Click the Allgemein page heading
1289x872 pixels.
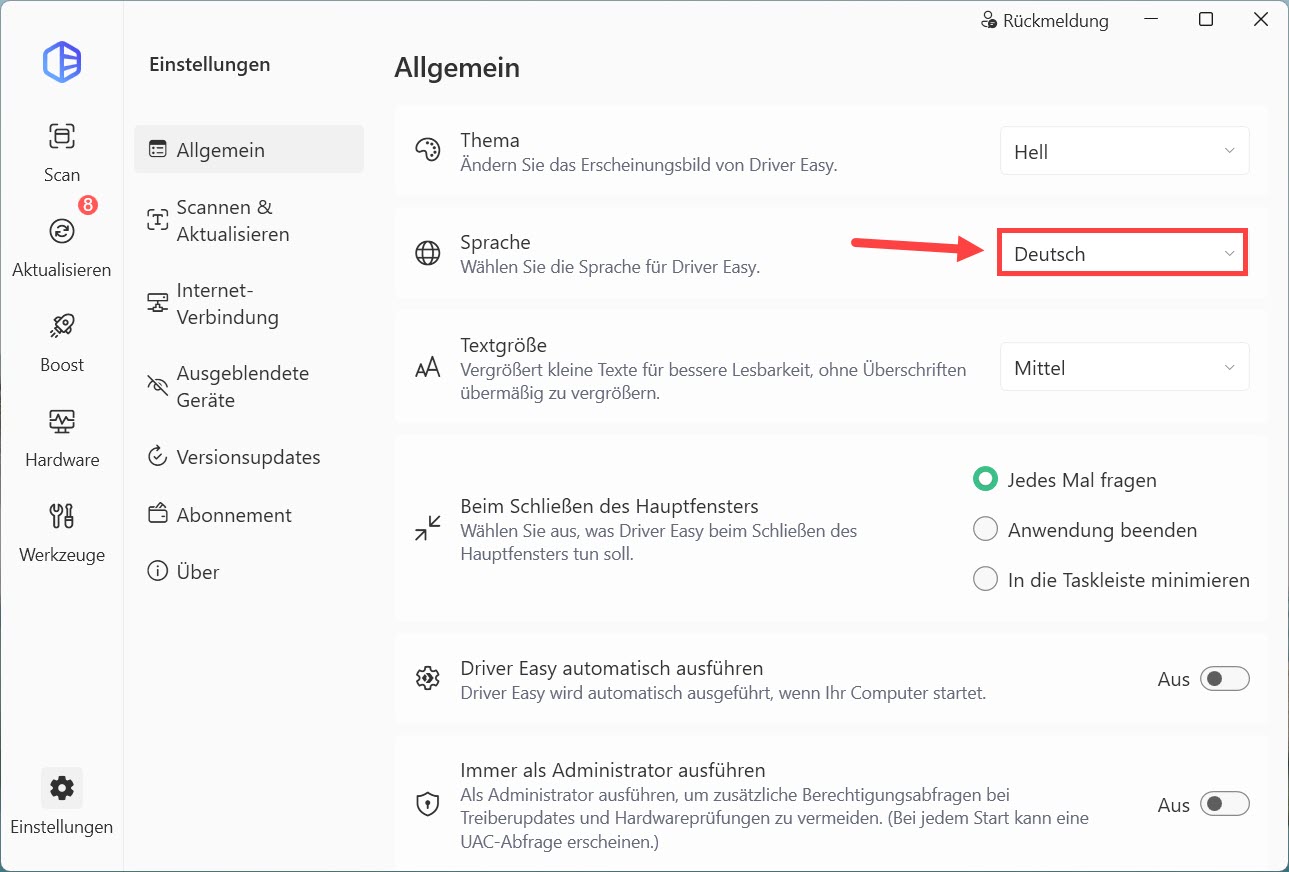[457, 67]
